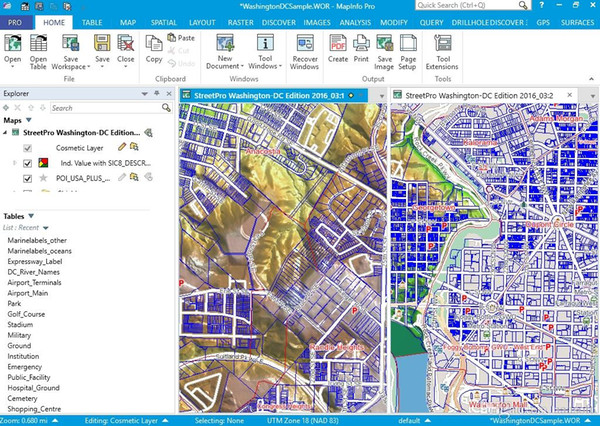Image resolution: width=600 pixels, height=426 pixels.
Task: Expand the Ind. Value layer tree node
Action: pos(15,163)
